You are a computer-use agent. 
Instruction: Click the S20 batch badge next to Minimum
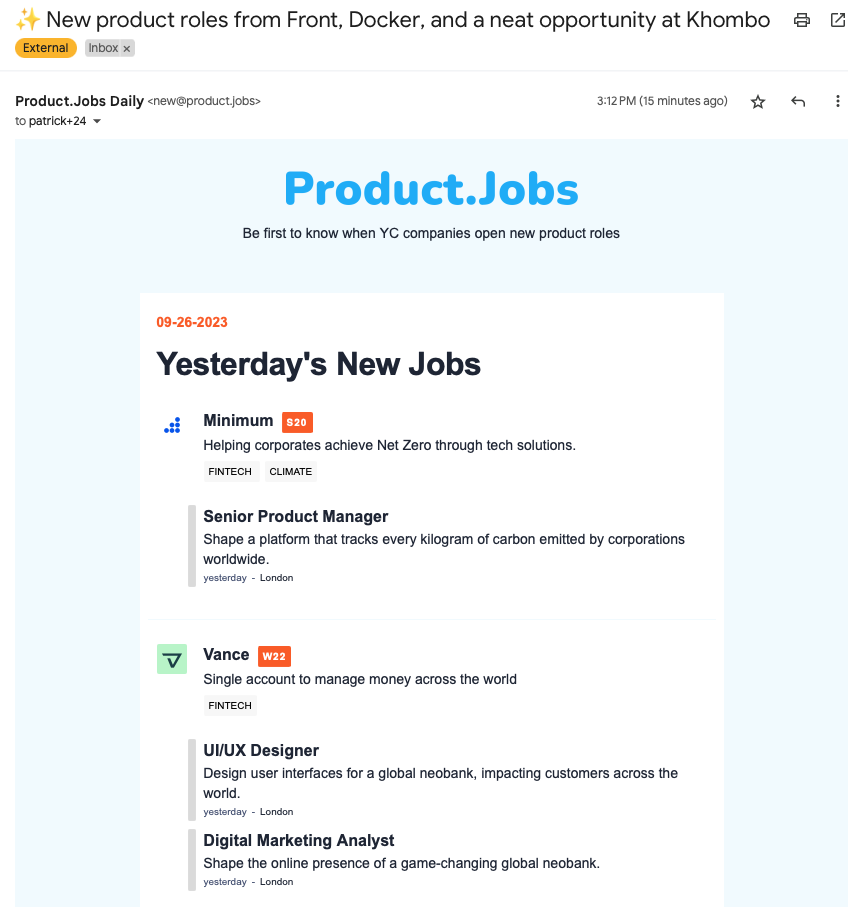tap(296, 422)
